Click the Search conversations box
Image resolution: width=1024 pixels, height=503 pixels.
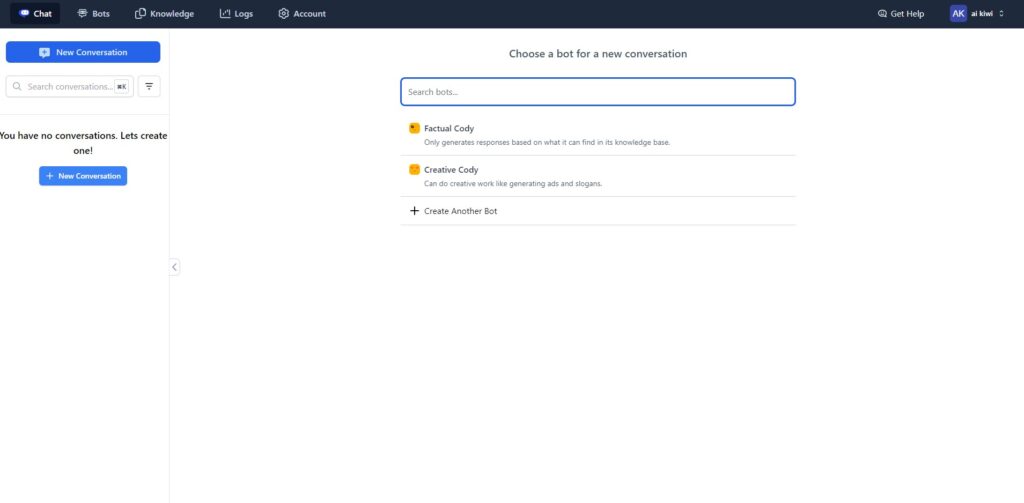pyautogui.click(x=70, y=86)
